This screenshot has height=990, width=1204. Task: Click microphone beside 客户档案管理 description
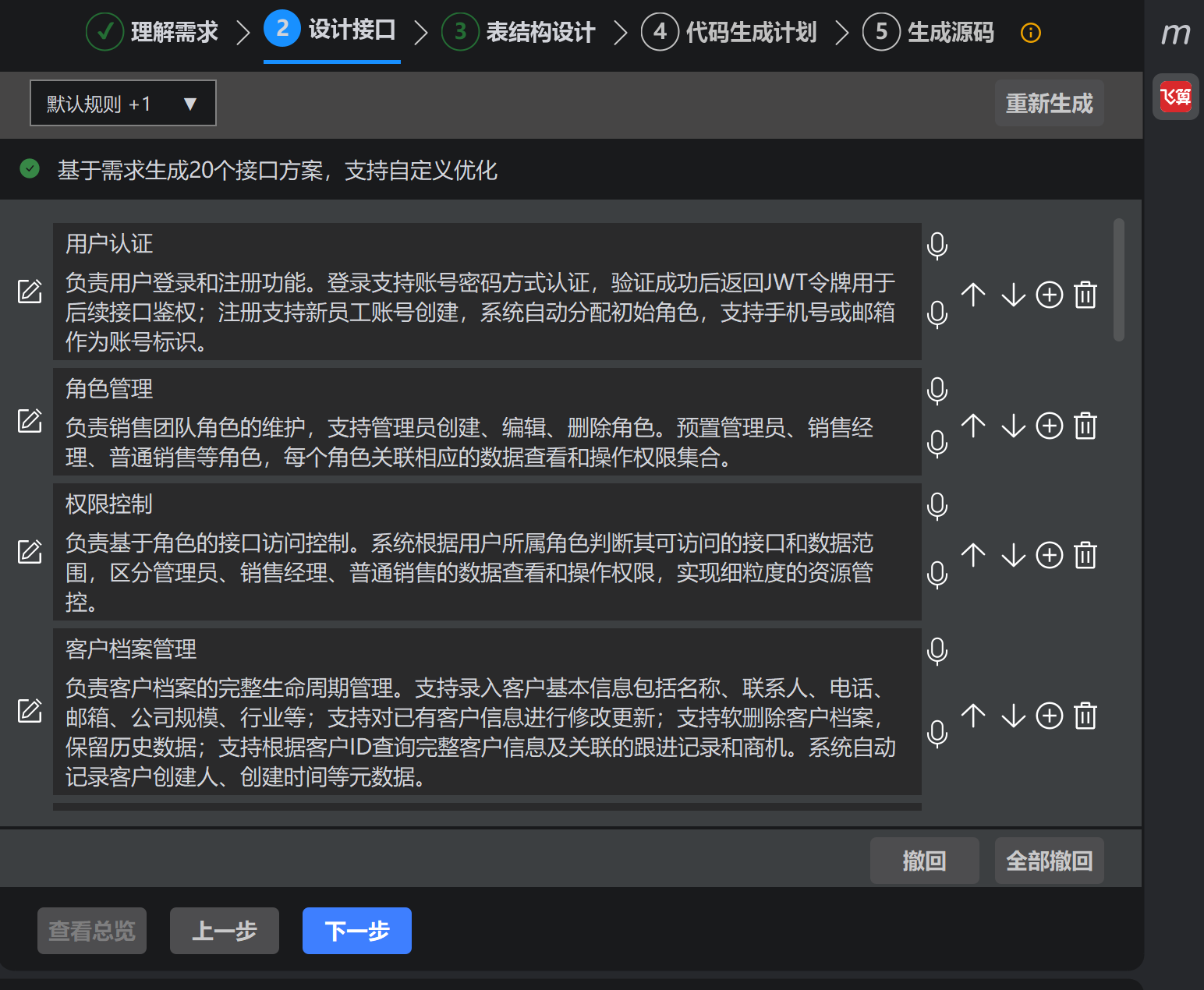[x=937, y=734]
